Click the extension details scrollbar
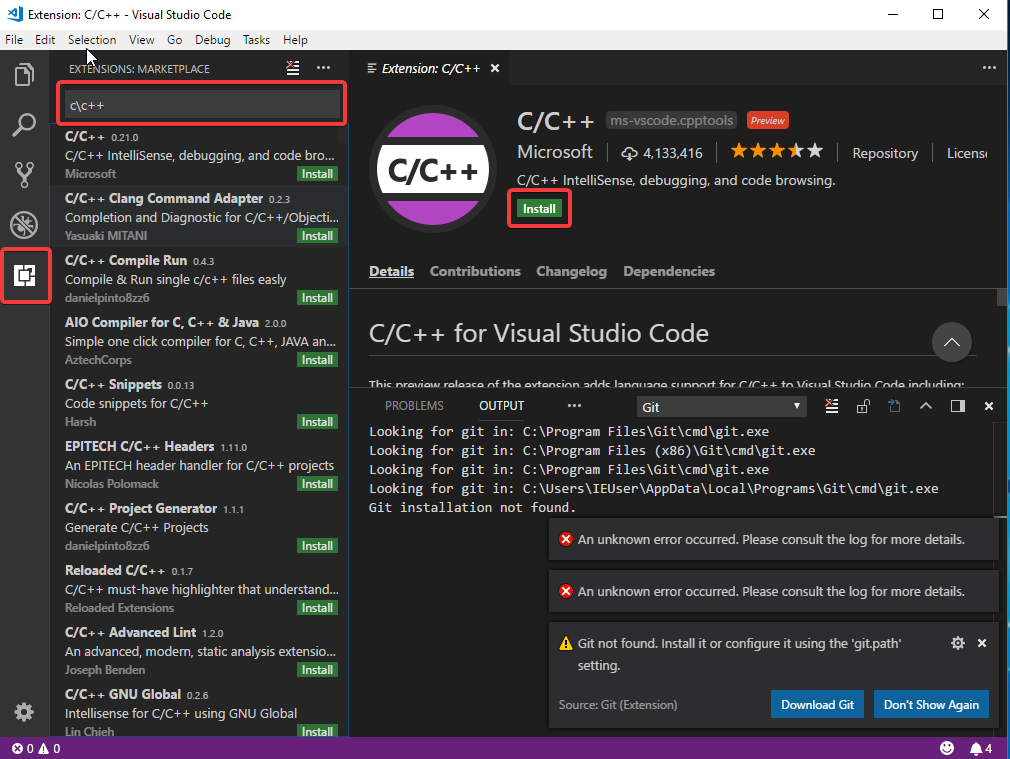The height and width of the screenshot is (759, 1010). pyautogui.click(x=1002, y=297)
